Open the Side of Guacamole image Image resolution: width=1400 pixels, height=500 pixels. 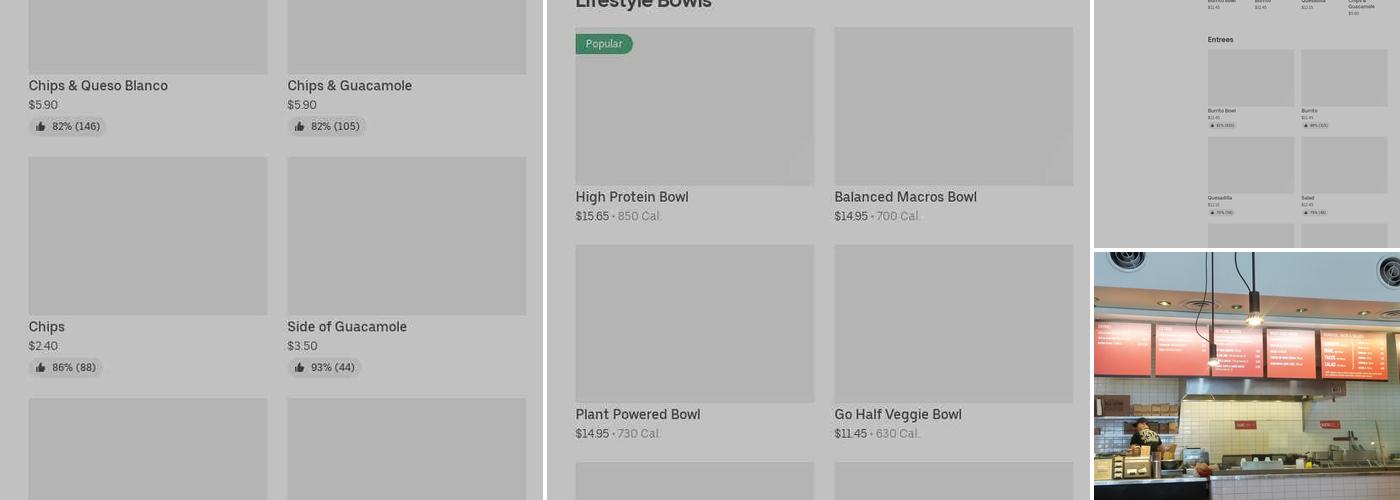[x=406, y=236]
